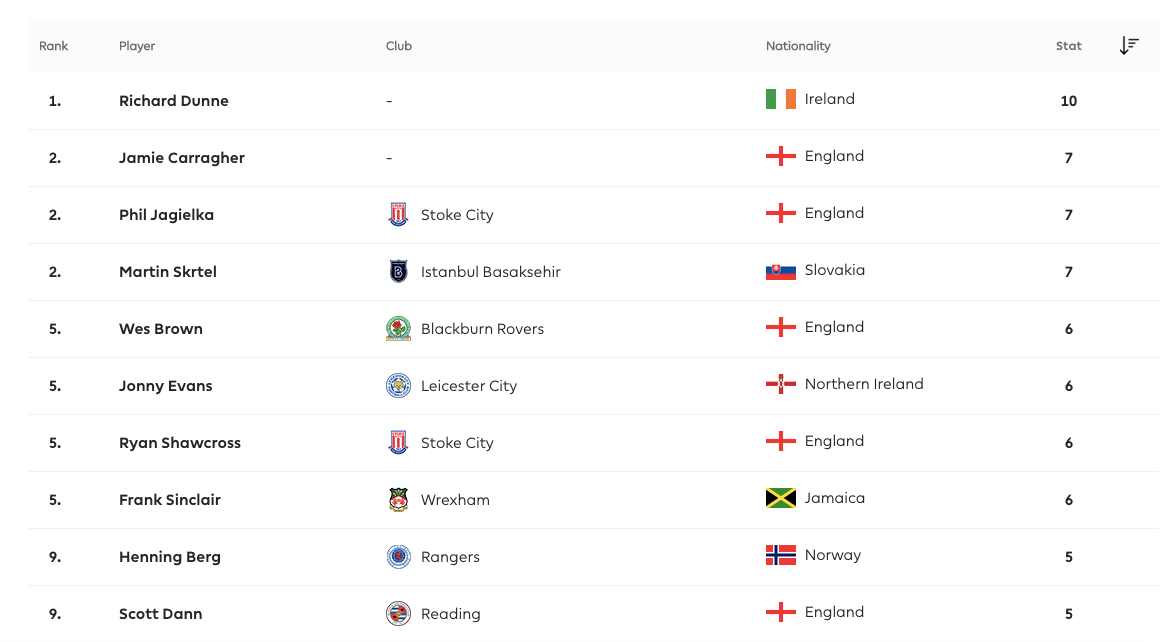
Task: Click the Stoke City crest beside Phil Jagielka
Action: coord(398,215)
